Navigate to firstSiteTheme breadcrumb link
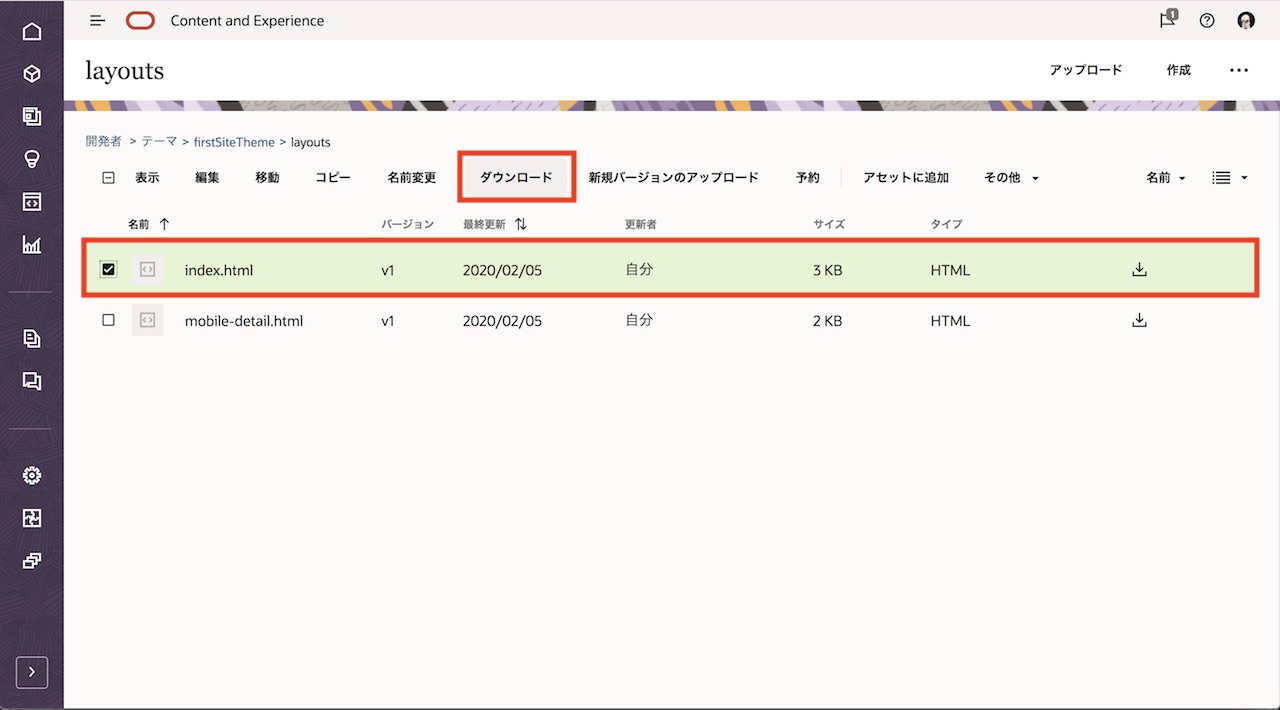1280x710 pixels. 234,142
